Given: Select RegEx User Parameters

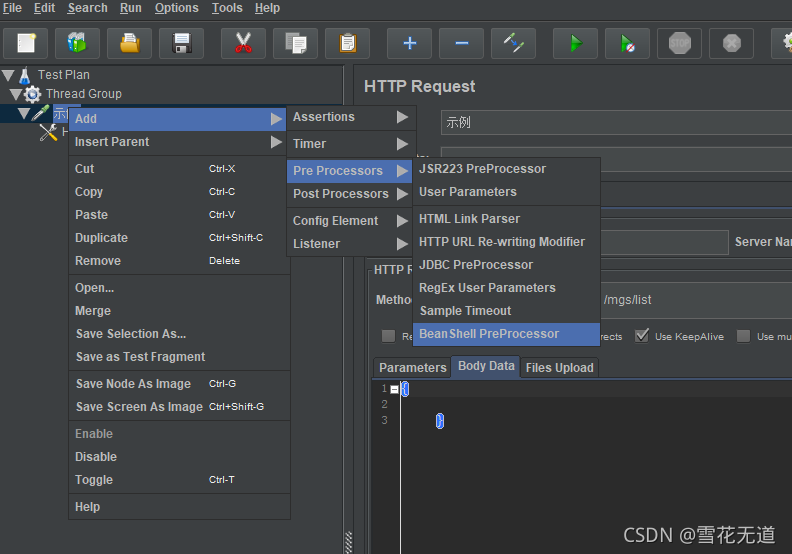Looking at the screenshot, I should [x=506, y=288].
